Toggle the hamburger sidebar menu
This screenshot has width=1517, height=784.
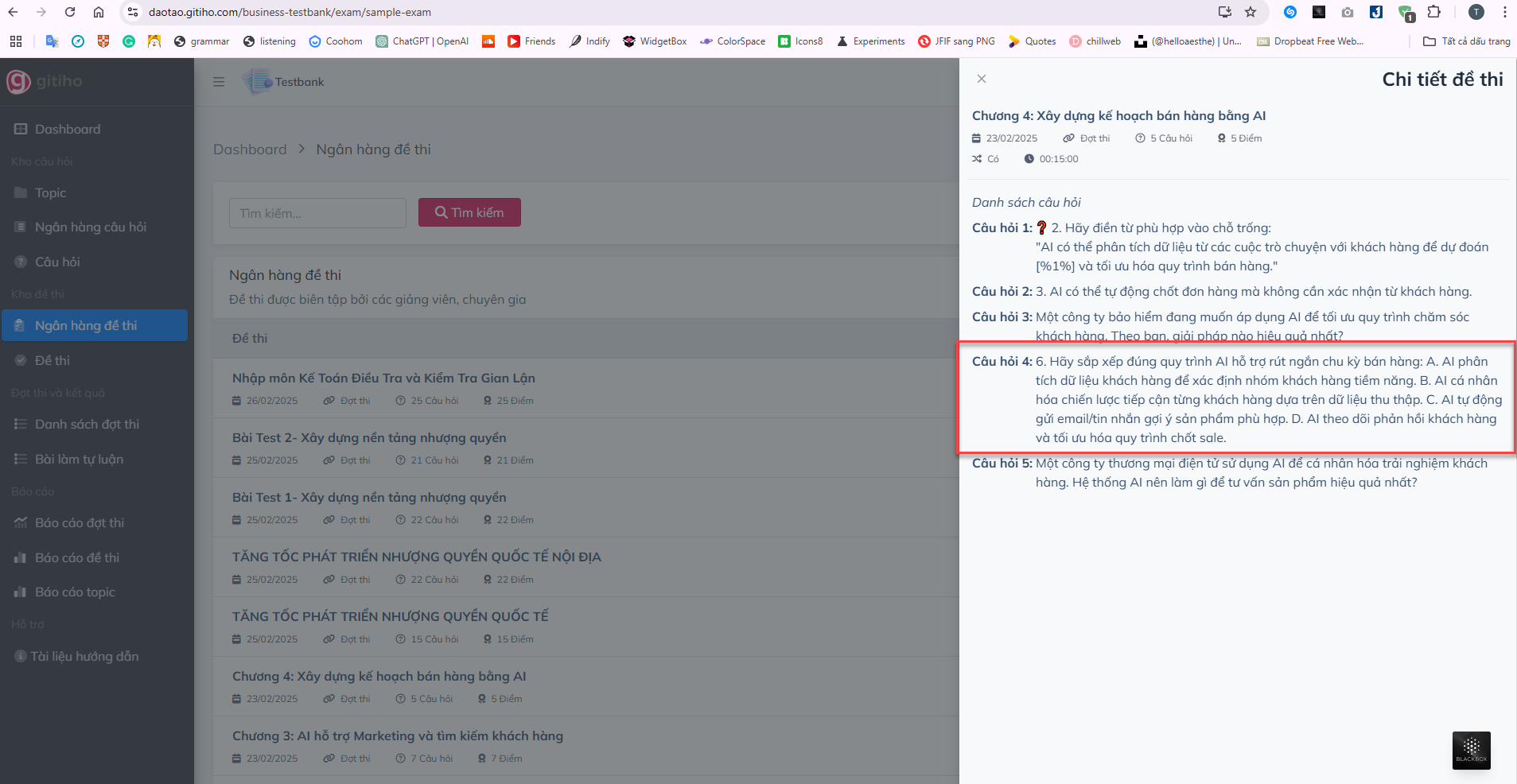219,82
